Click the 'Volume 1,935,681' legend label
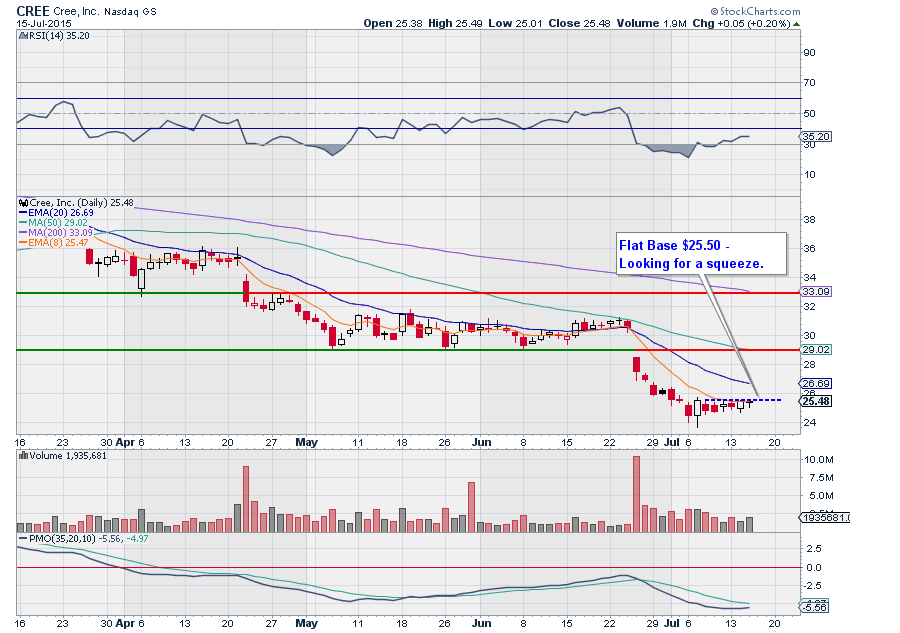Screen dimensions: 900x633 [68, 456]
